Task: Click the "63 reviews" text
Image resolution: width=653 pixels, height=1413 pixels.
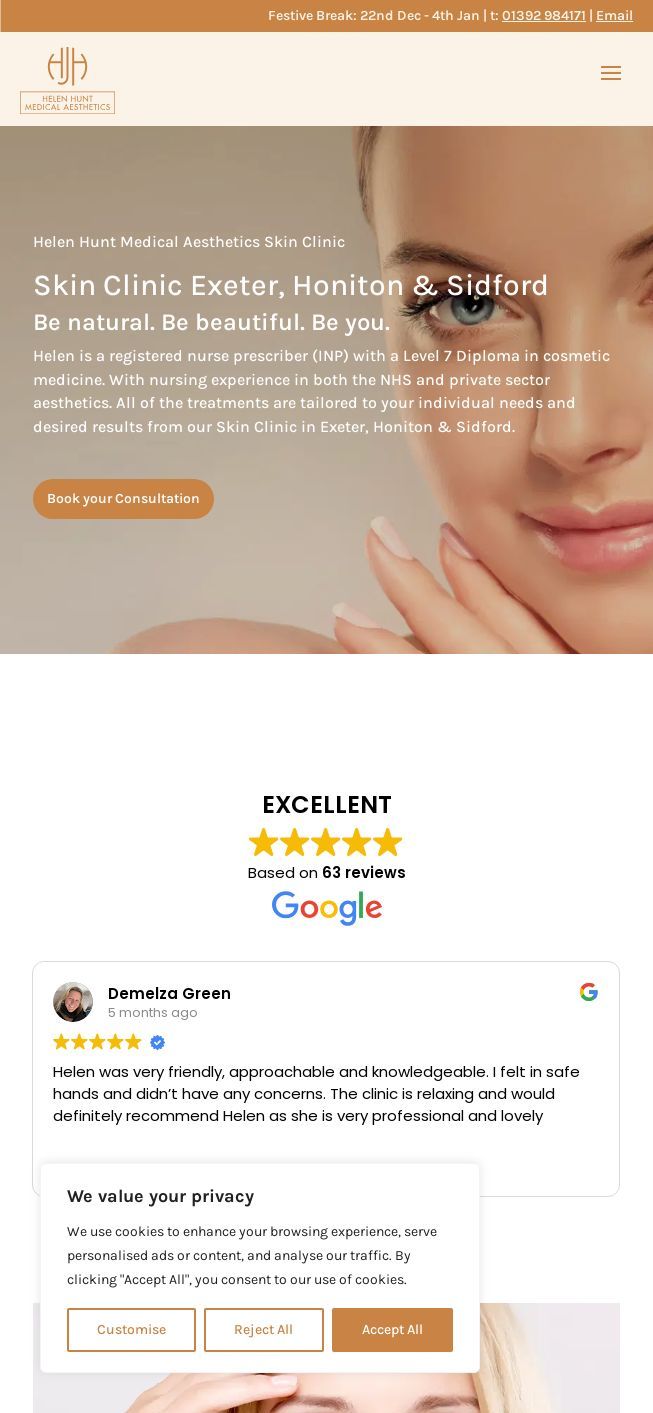Action: pyautogui.click(x=364, y=873)
